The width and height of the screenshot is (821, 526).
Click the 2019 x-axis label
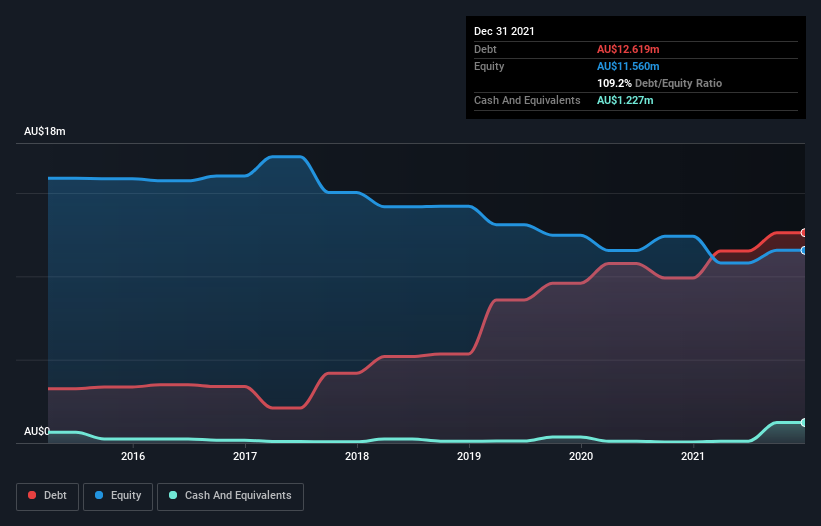(x=469, y=456)
